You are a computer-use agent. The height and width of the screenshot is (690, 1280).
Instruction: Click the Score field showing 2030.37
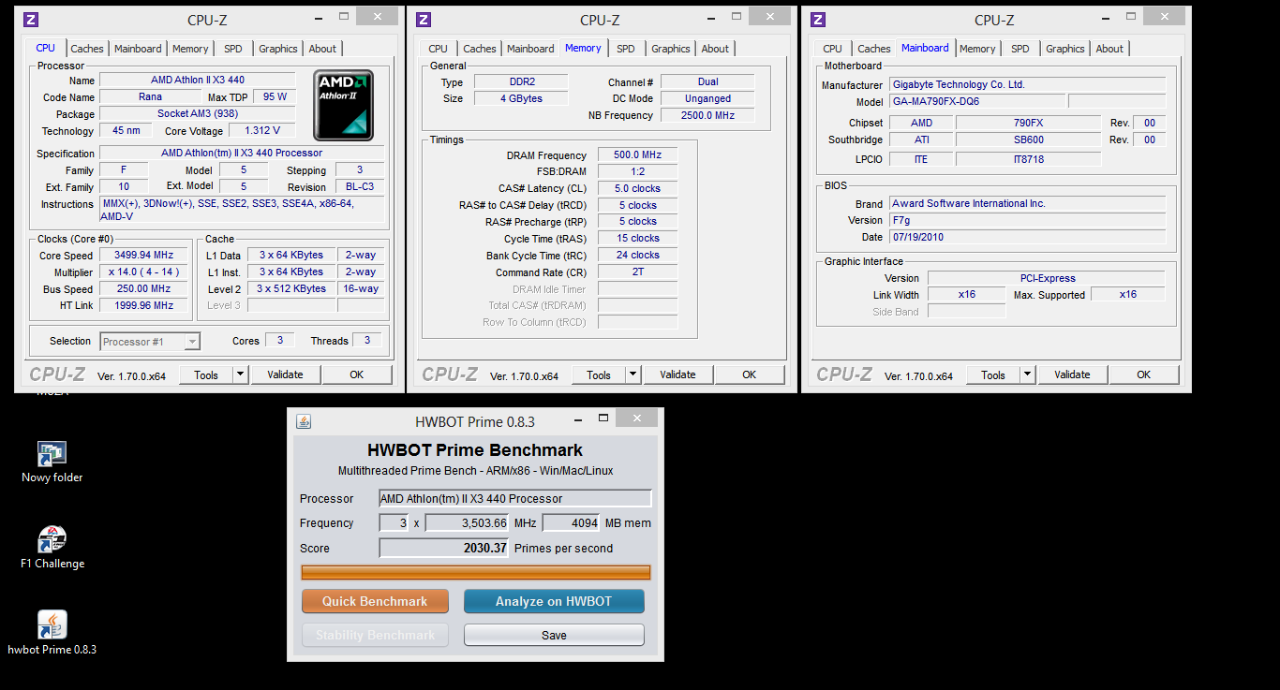[x=444, y=548]
